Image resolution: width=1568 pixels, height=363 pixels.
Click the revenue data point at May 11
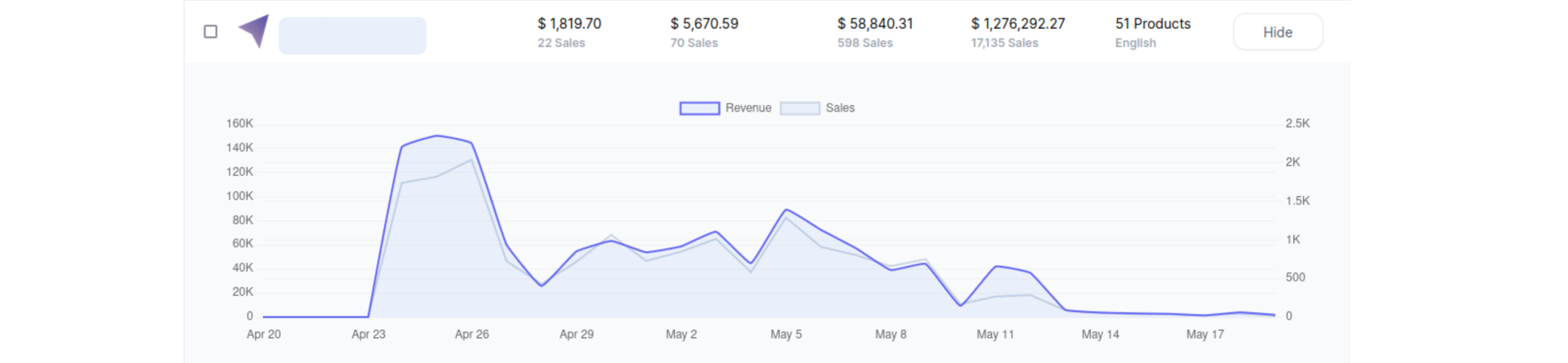(x=996, y=266)
